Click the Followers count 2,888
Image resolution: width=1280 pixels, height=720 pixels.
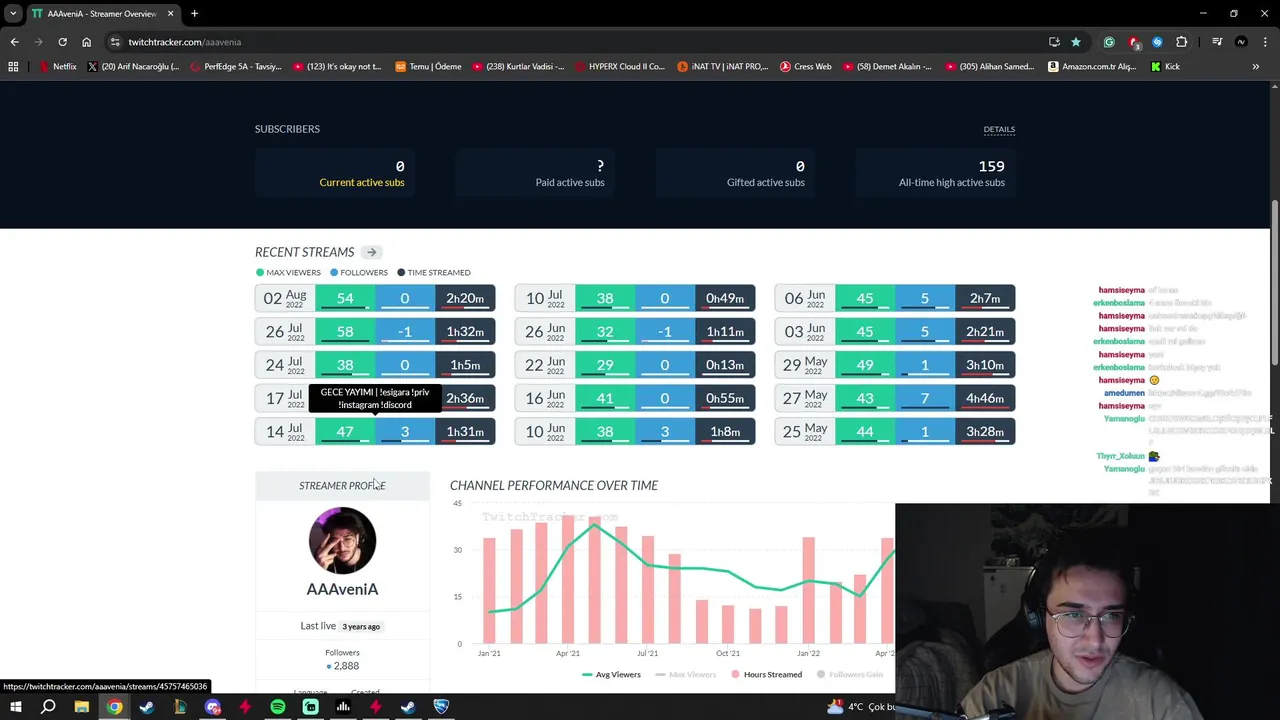(x=346, y=666)
